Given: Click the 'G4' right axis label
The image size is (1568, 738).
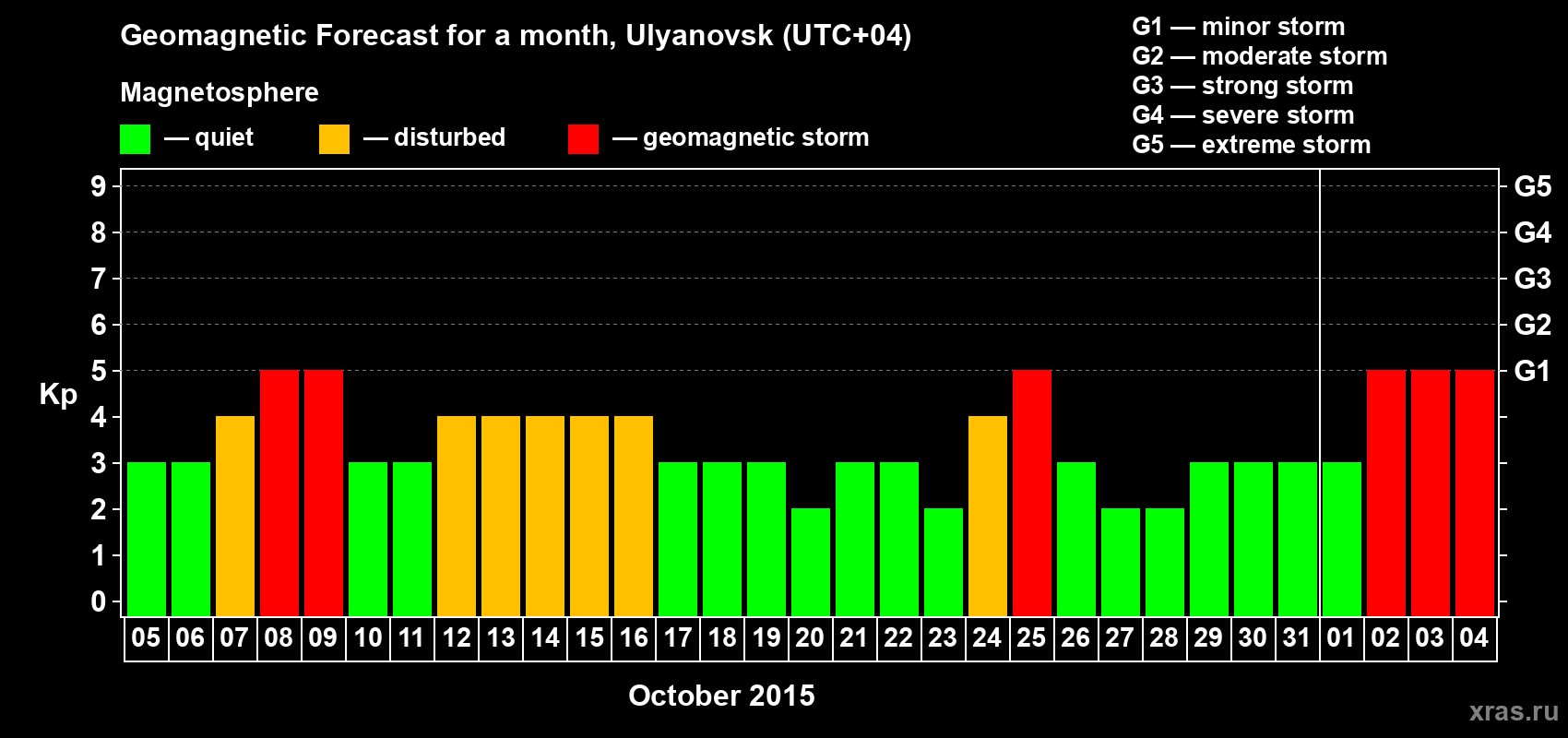Looking at the screenshot, I should (x=1533, y=232).
